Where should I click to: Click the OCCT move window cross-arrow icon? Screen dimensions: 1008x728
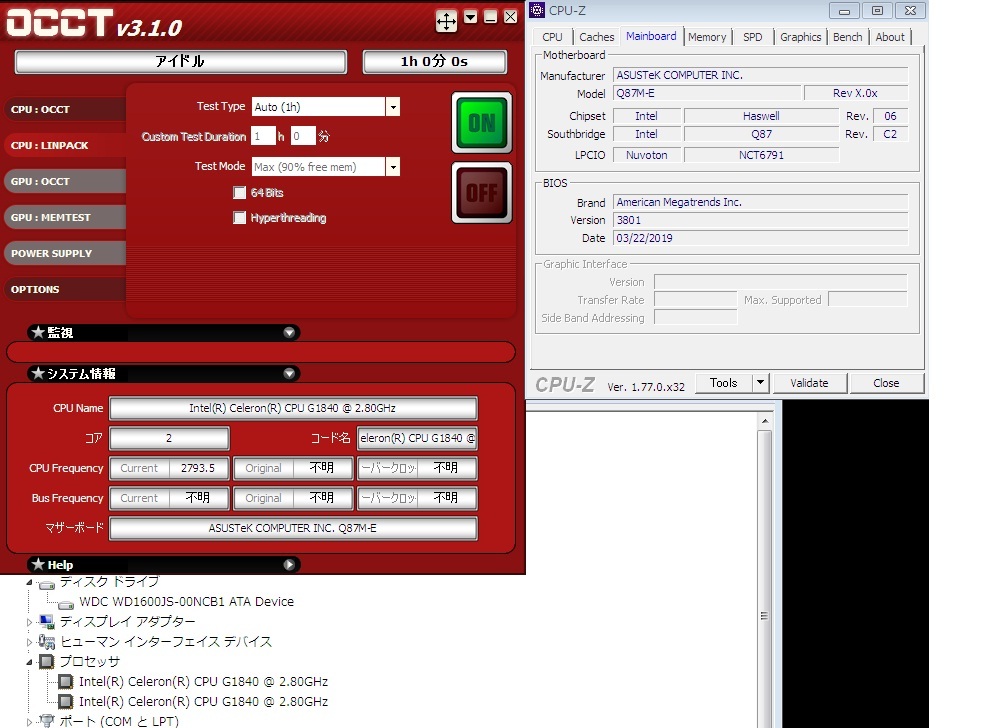pos(446,21)
